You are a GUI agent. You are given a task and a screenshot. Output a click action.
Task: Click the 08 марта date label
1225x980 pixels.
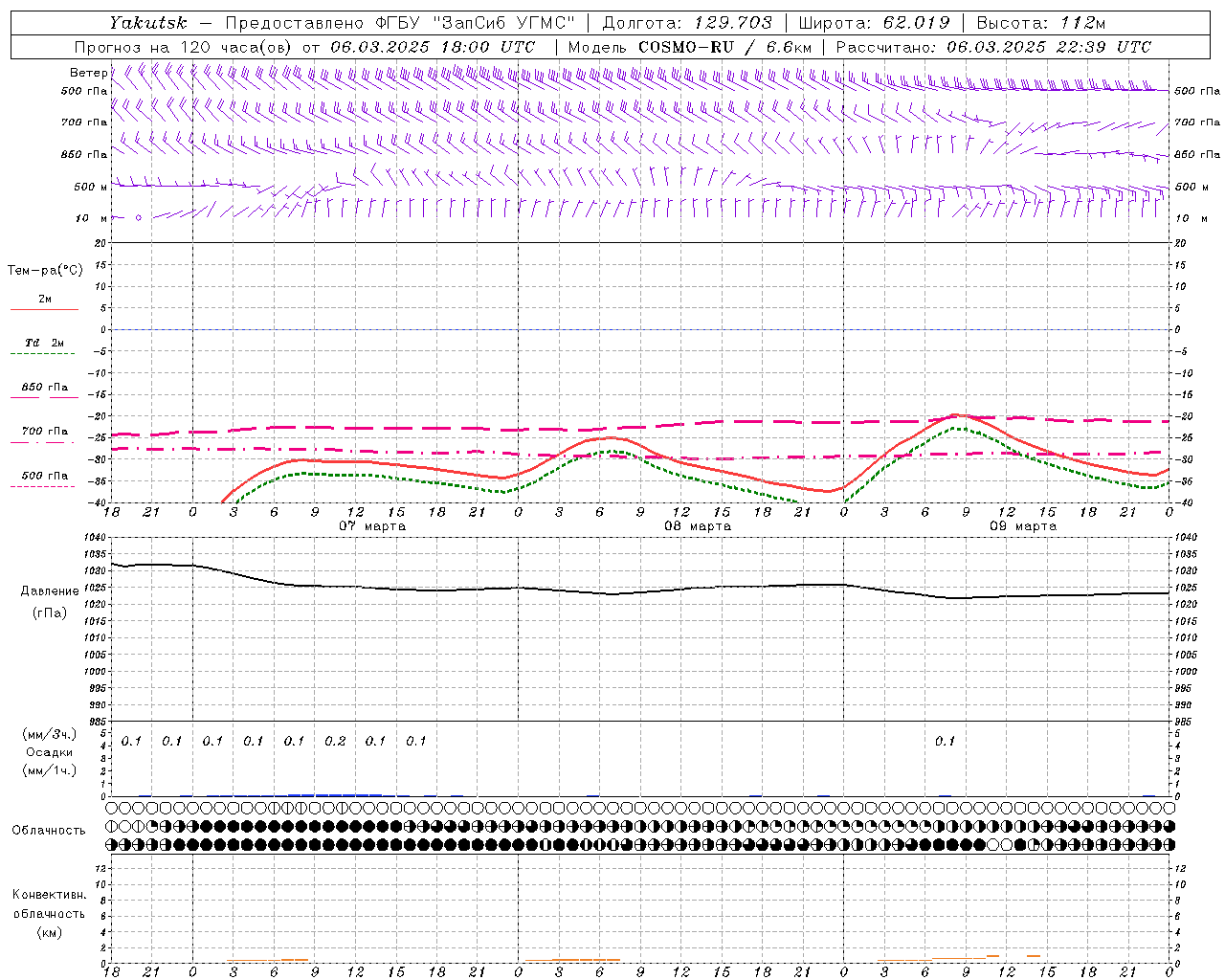698,526
